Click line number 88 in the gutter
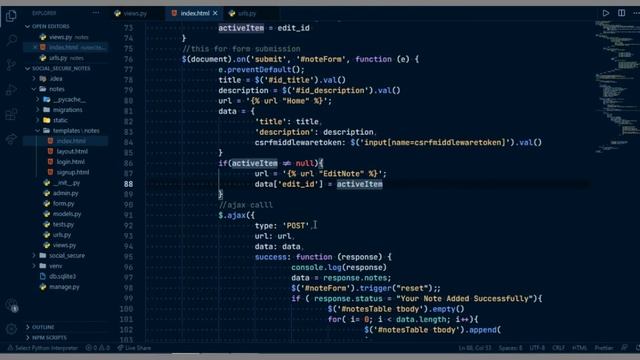Viewport: 640px width, 360px height. click(x=129, y=184)
